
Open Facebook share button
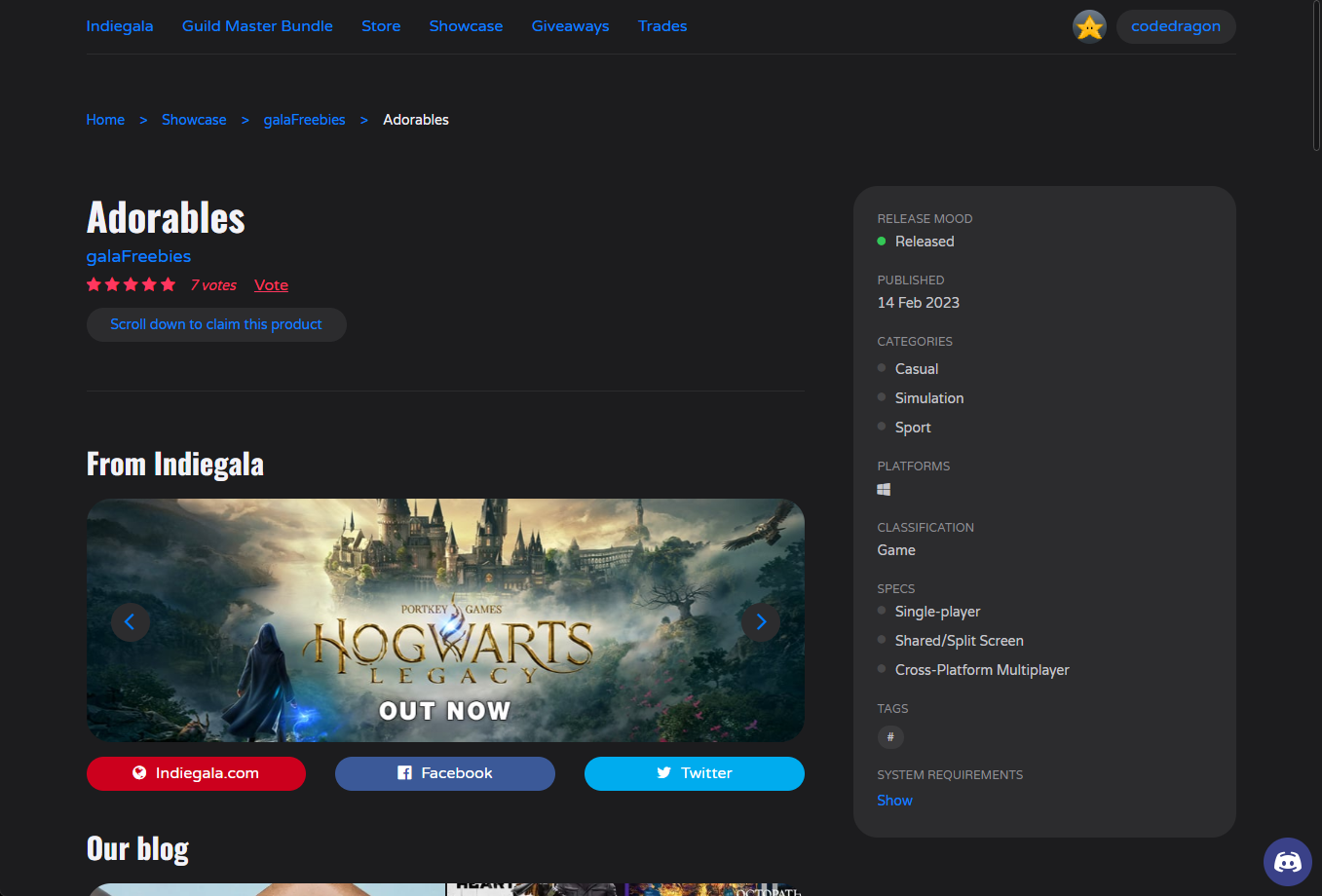[445, 773]
